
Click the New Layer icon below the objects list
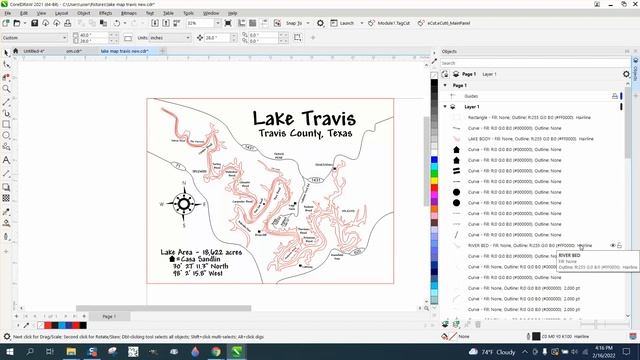445,324
